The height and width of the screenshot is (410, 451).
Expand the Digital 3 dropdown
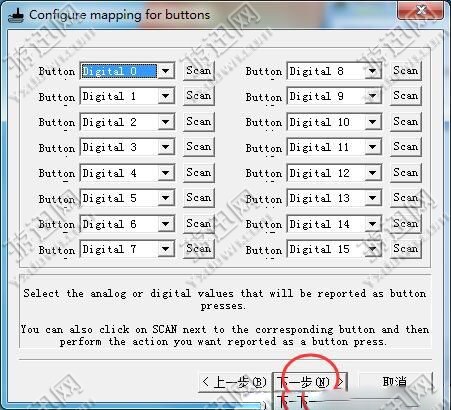[x=165, y=147]
